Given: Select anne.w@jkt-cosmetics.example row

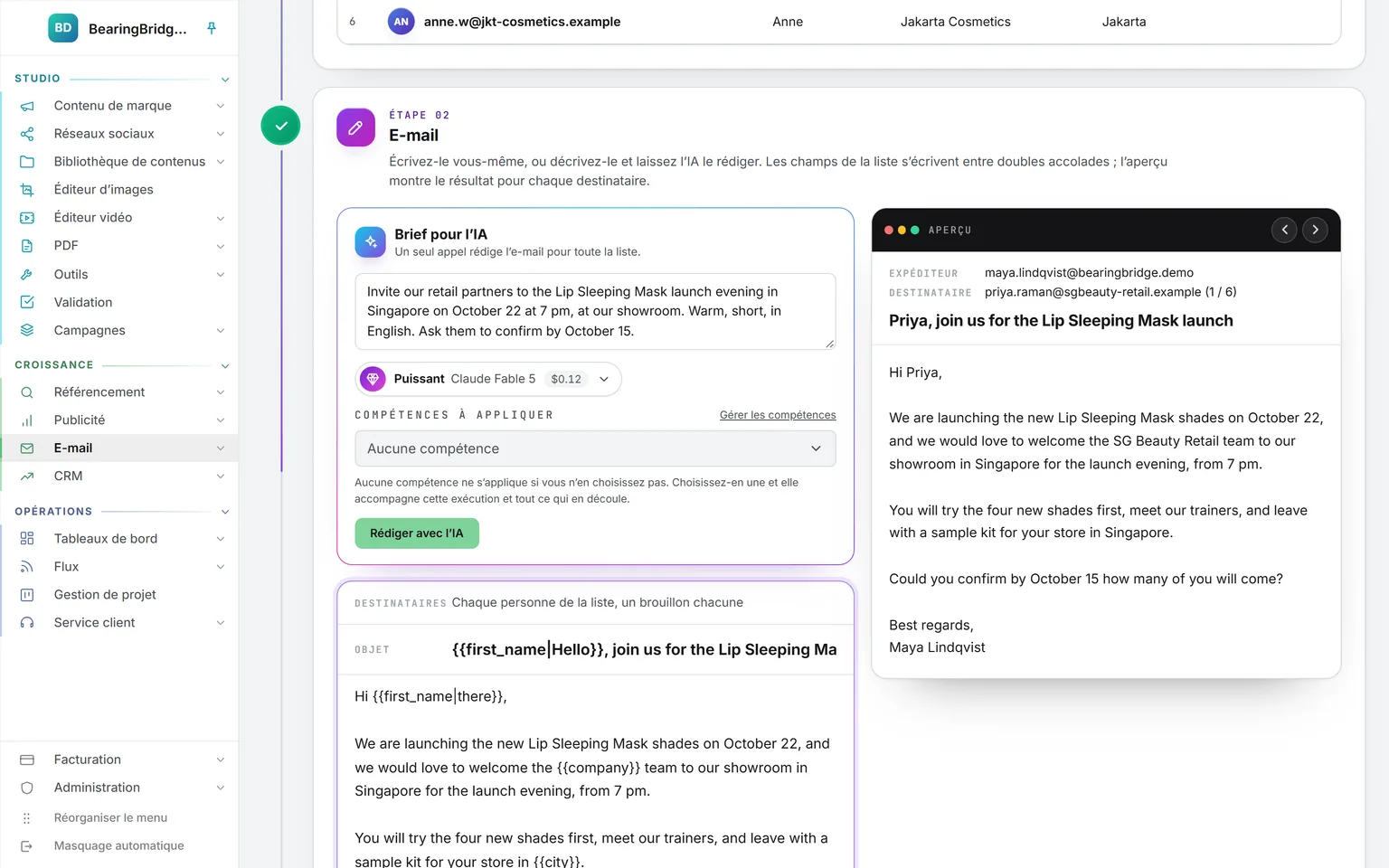Looking at the screenshot, I should (838, 22).
